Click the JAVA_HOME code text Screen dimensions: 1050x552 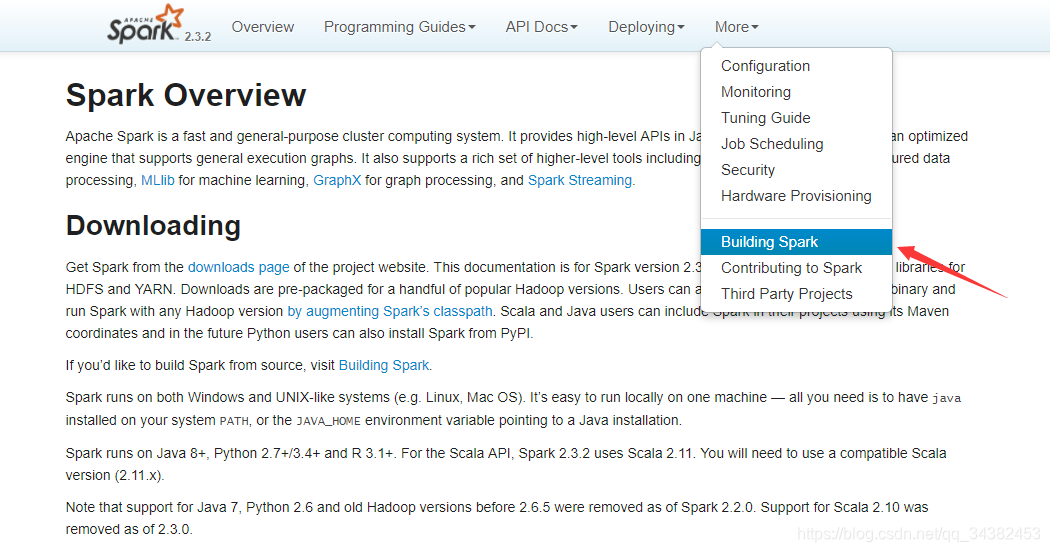pos(328,421)
